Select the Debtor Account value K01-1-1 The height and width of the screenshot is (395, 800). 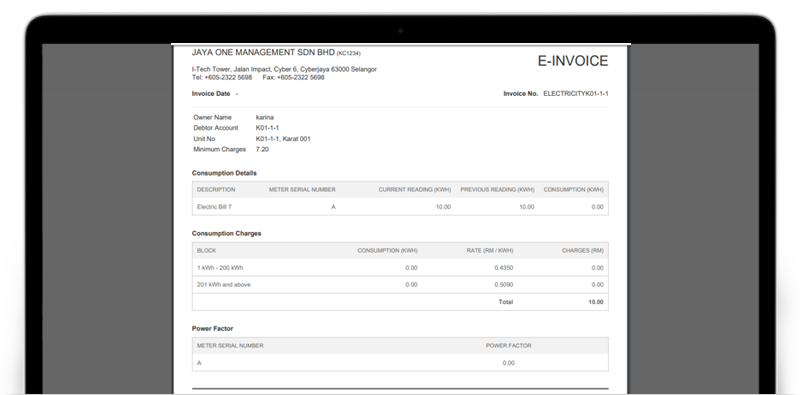[x=267, y=128]
